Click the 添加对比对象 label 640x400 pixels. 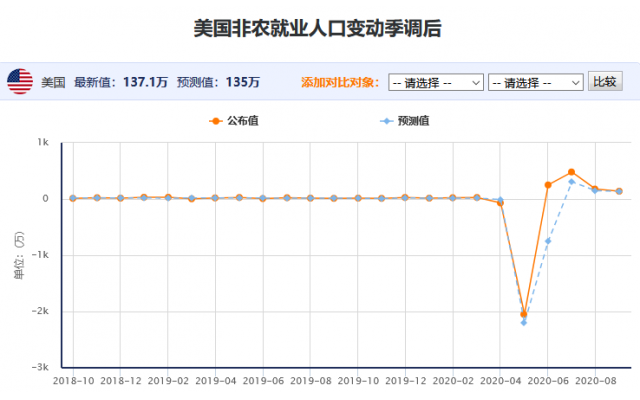tap(340, 82)
